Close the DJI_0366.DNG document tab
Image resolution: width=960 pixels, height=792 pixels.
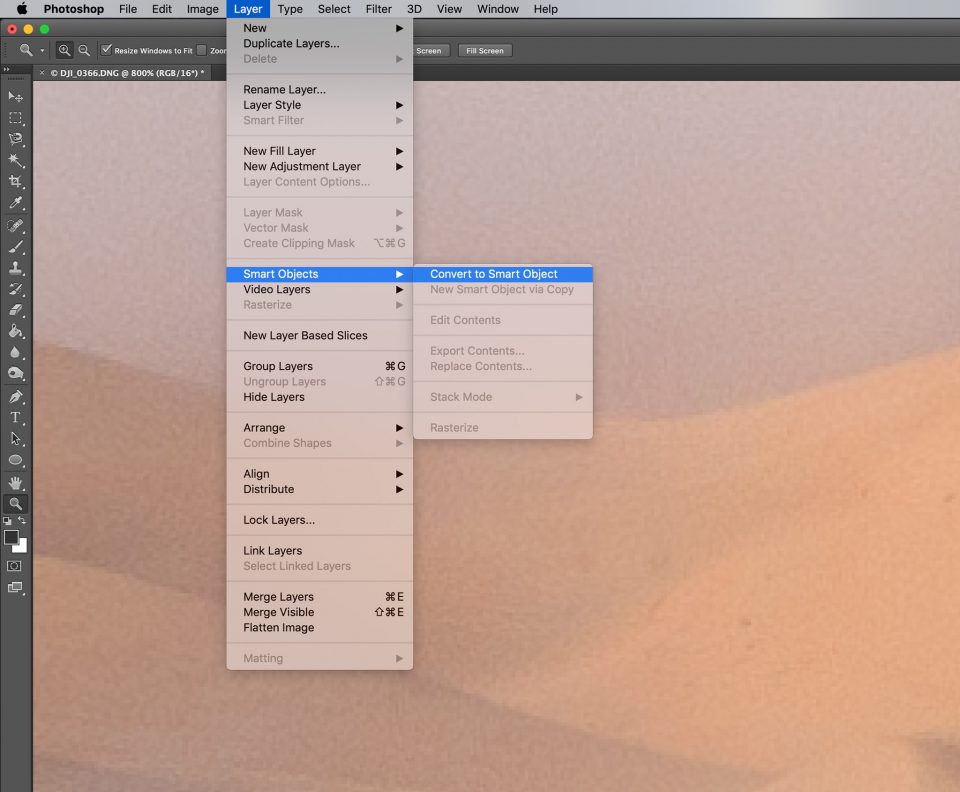click(42, 73)
